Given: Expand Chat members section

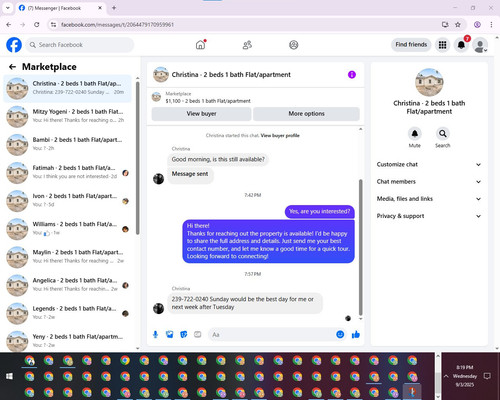Looking at the screenshot, I should (x=429, y=182).
